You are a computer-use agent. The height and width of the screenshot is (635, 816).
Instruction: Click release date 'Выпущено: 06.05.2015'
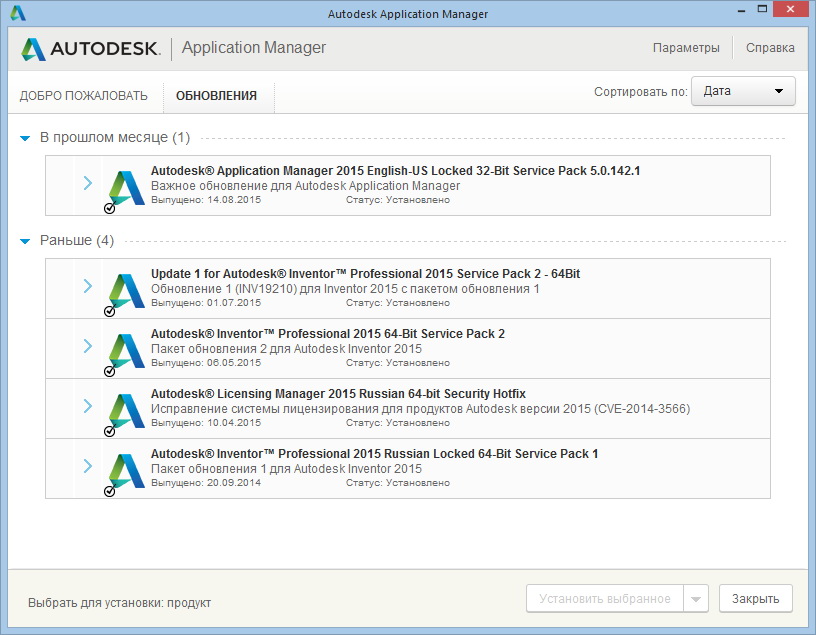(206, 363)
